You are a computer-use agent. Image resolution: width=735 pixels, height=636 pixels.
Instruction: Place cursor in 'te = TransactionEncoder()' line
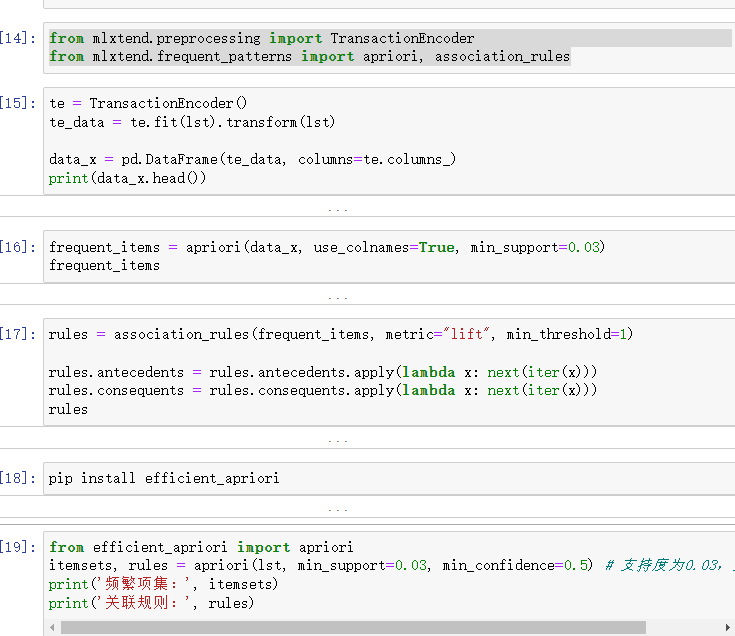coord(148,103)
